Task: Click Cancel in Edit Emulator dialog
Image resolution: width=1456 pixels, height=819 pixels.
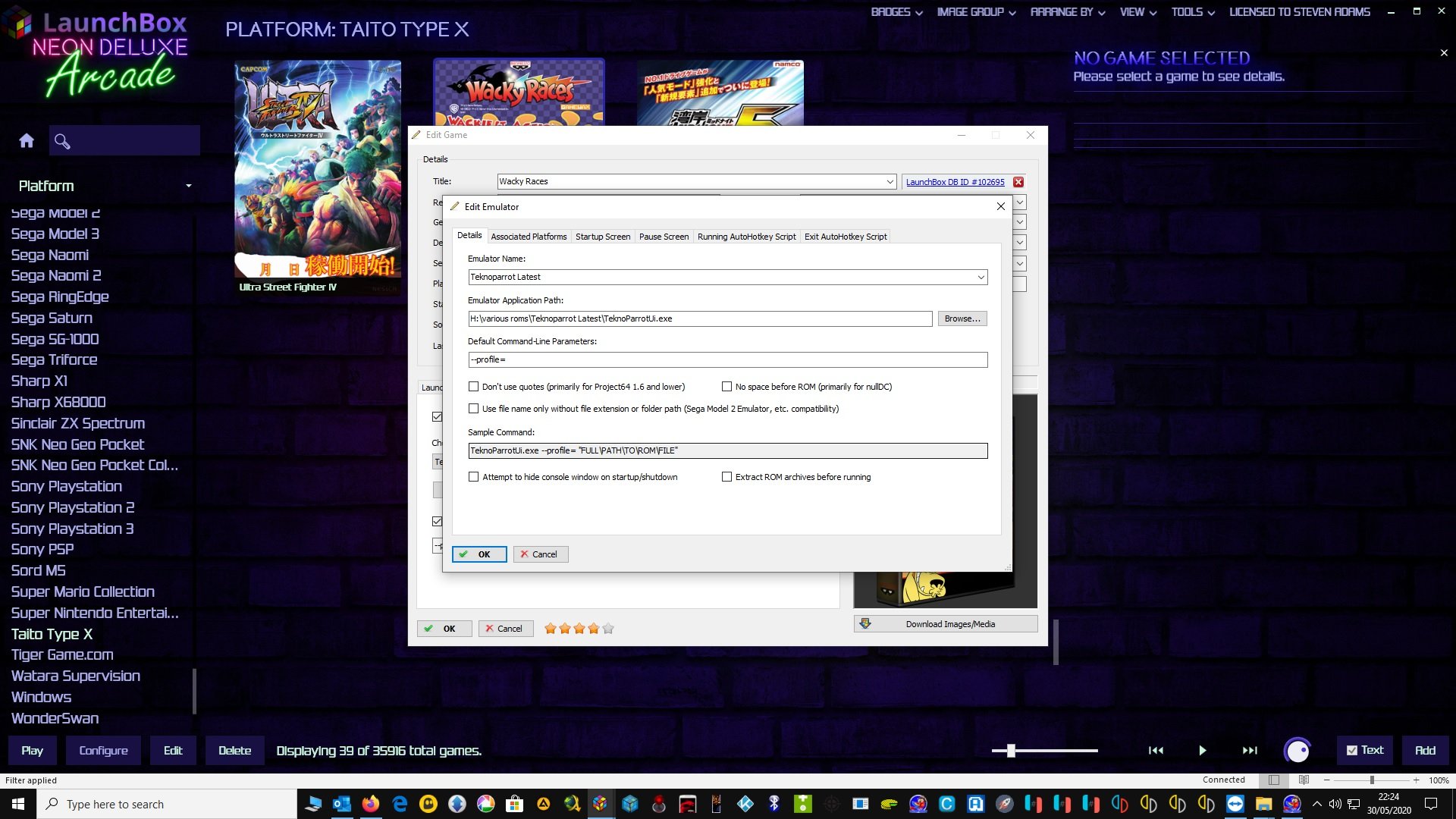Action: tap(541, 554)
